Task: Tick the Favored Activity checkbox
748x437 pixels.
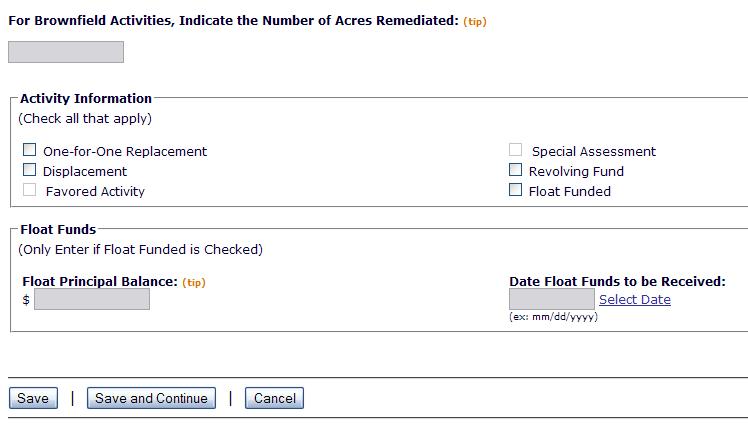Action: tap(30, 190)
